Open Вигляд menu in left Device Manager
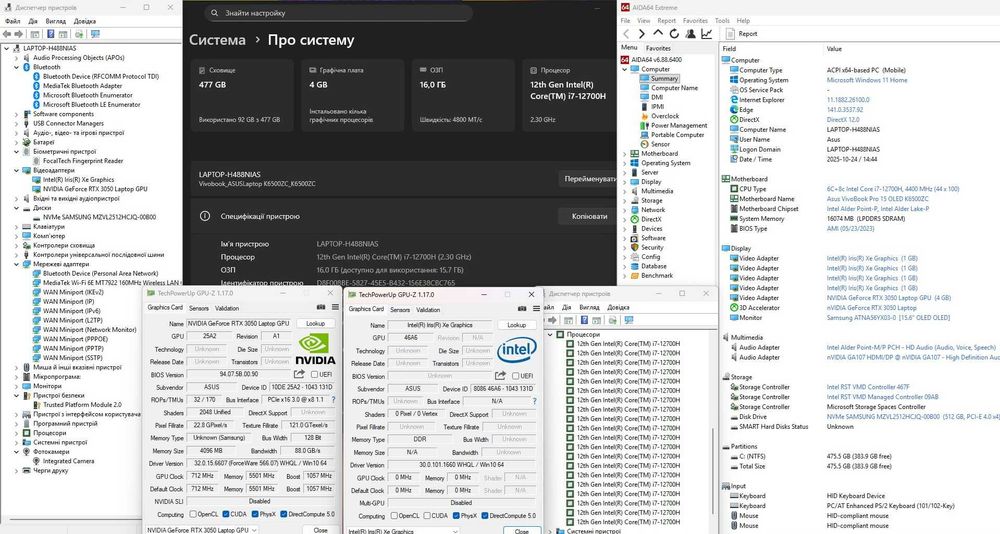1000x534 pixels. coord(55,21)
